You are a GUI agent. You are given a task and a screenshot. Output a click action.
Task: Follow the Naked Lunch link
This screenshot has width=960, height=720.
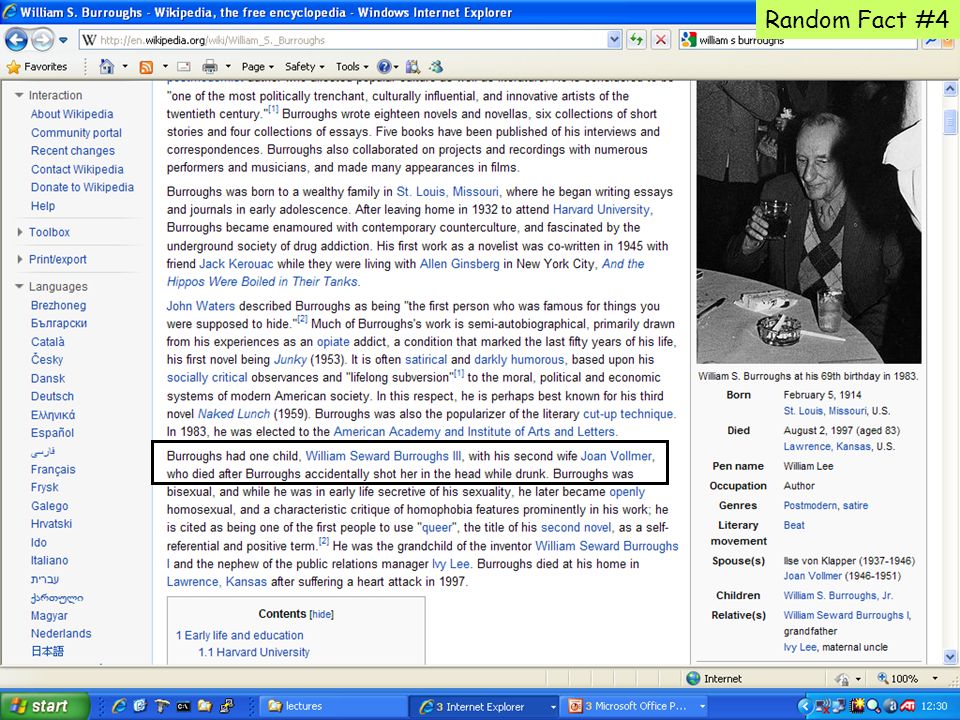(x=233, y=414)
